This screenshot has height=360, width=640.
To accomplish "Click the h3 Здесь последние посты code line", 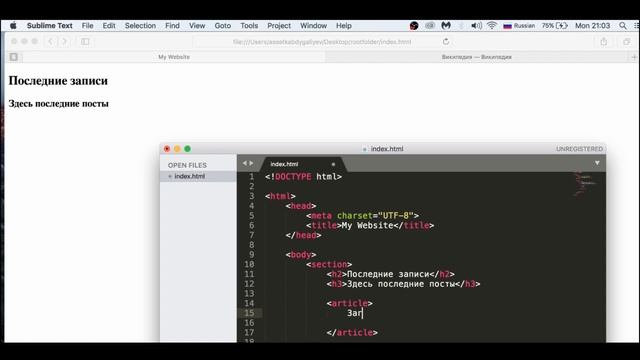I will (403, 284).
